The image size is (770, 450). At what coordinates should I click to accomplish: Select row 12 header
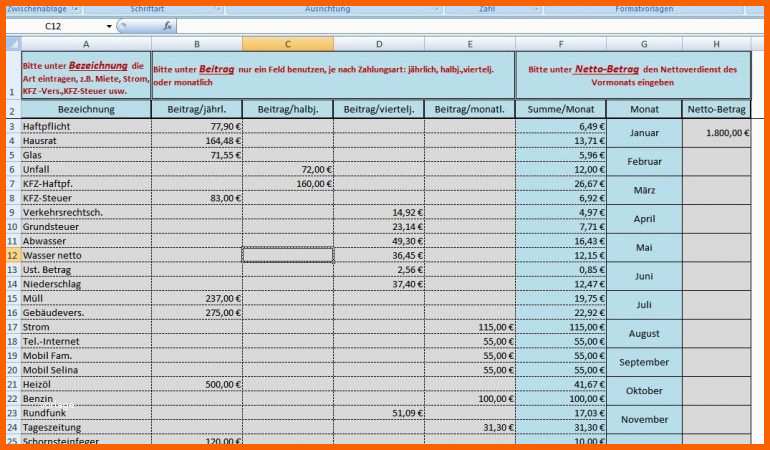[11, 256]
